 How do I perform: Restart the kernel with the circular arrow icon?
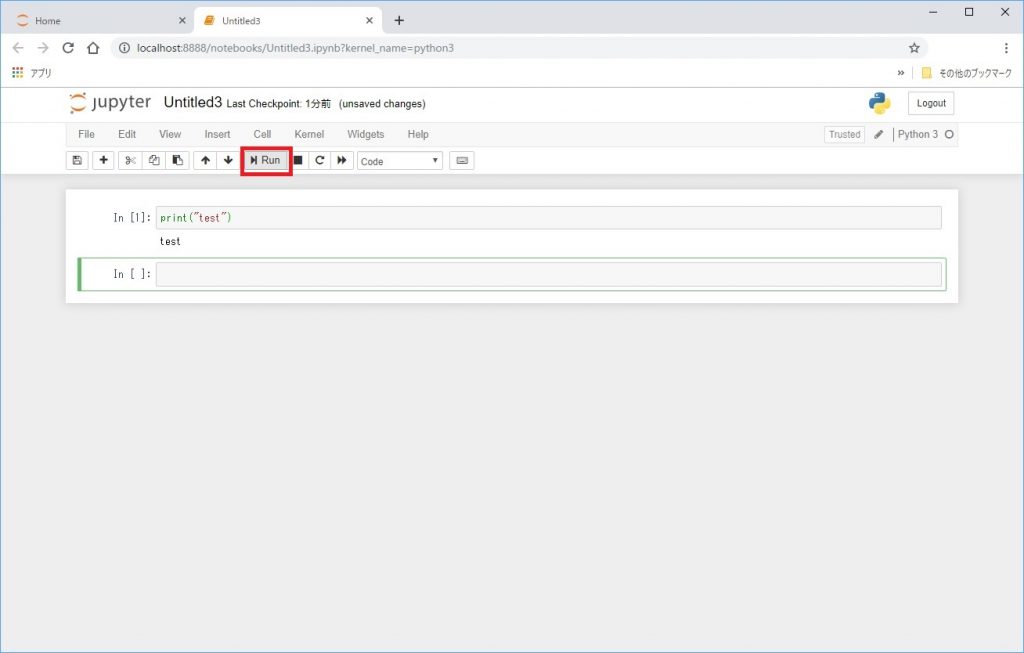[319, 161]
